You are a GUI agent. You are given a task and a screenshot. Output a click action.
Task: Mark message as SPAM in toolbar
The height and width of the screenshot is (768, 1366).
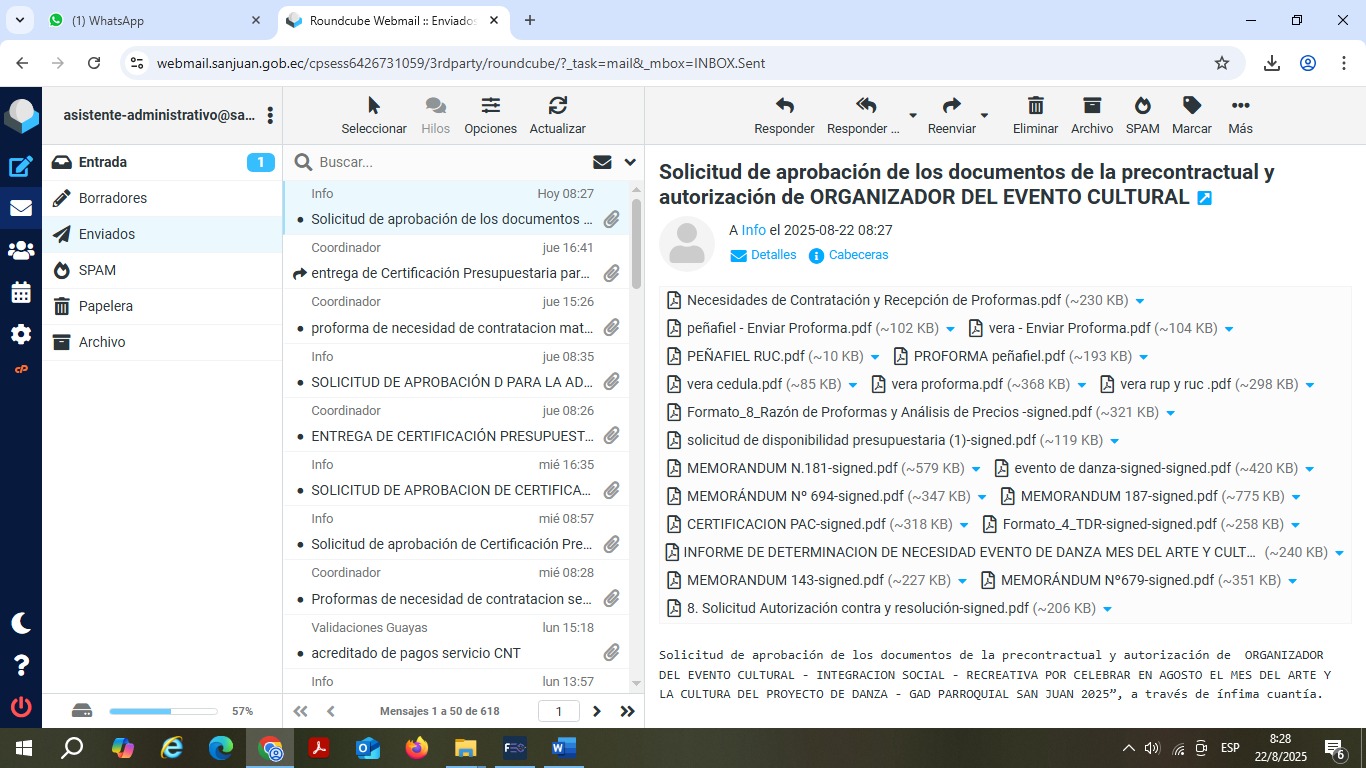point(1142,107)
